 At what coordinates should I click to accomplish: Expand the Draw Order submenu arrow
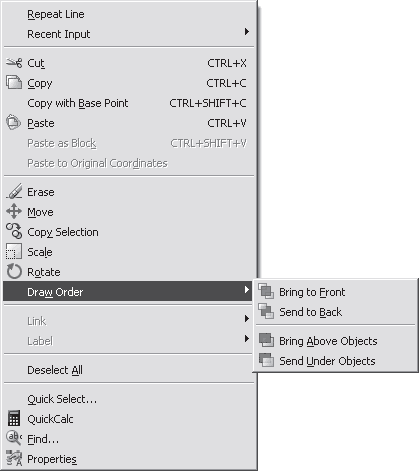(246, 290)
